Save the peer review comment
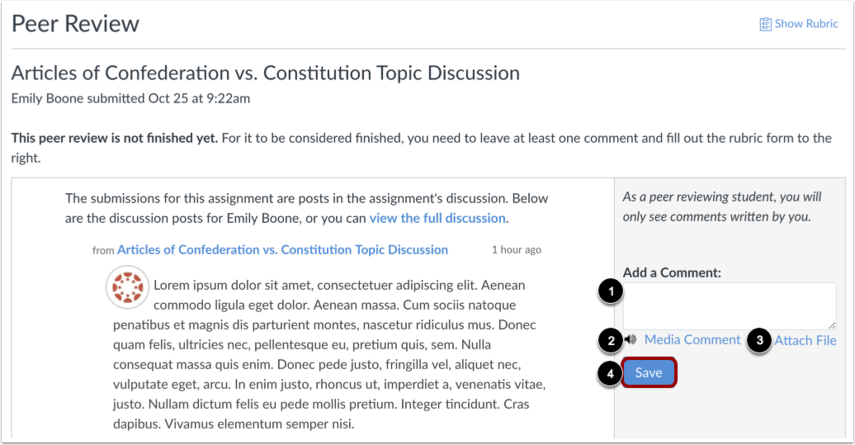This screenshot has height=445, width=855. pyautogui.click(x=648, y=372)
